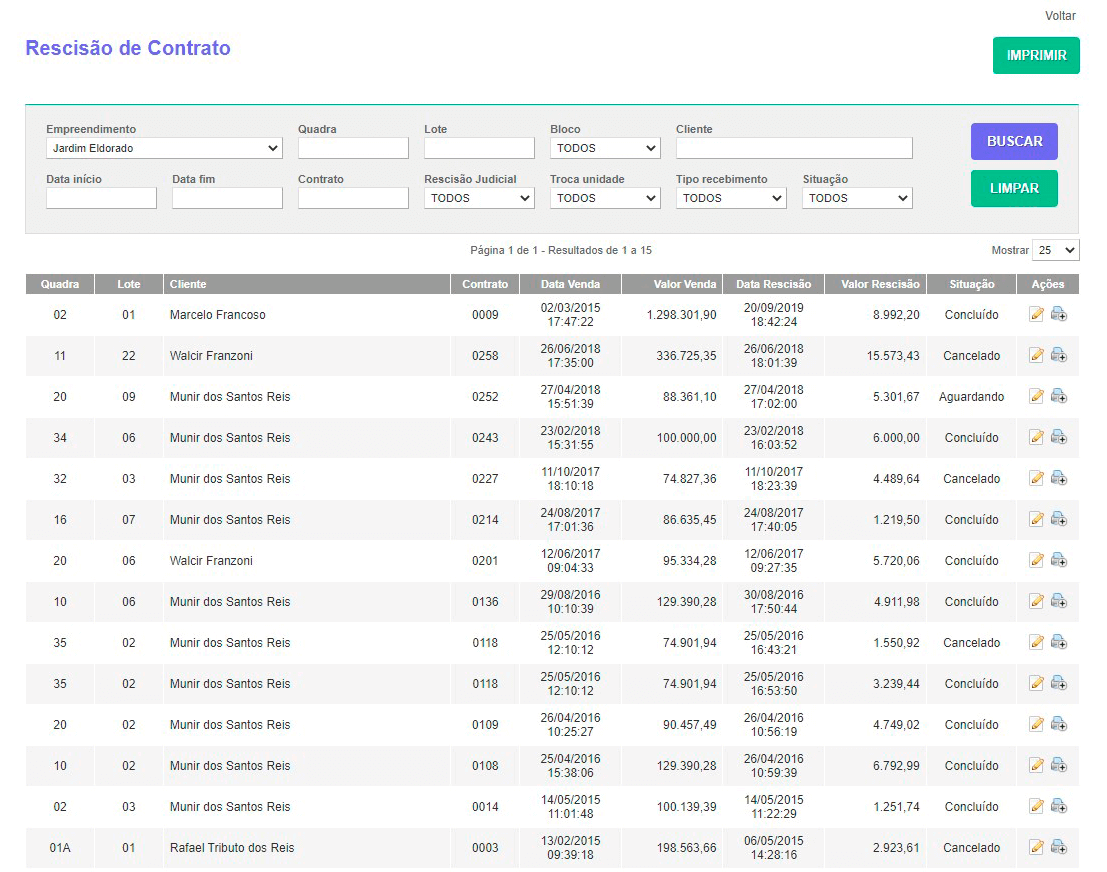1107x872 pixels.
Task: Click the print icon for contract 0258
Action: 1058,356
